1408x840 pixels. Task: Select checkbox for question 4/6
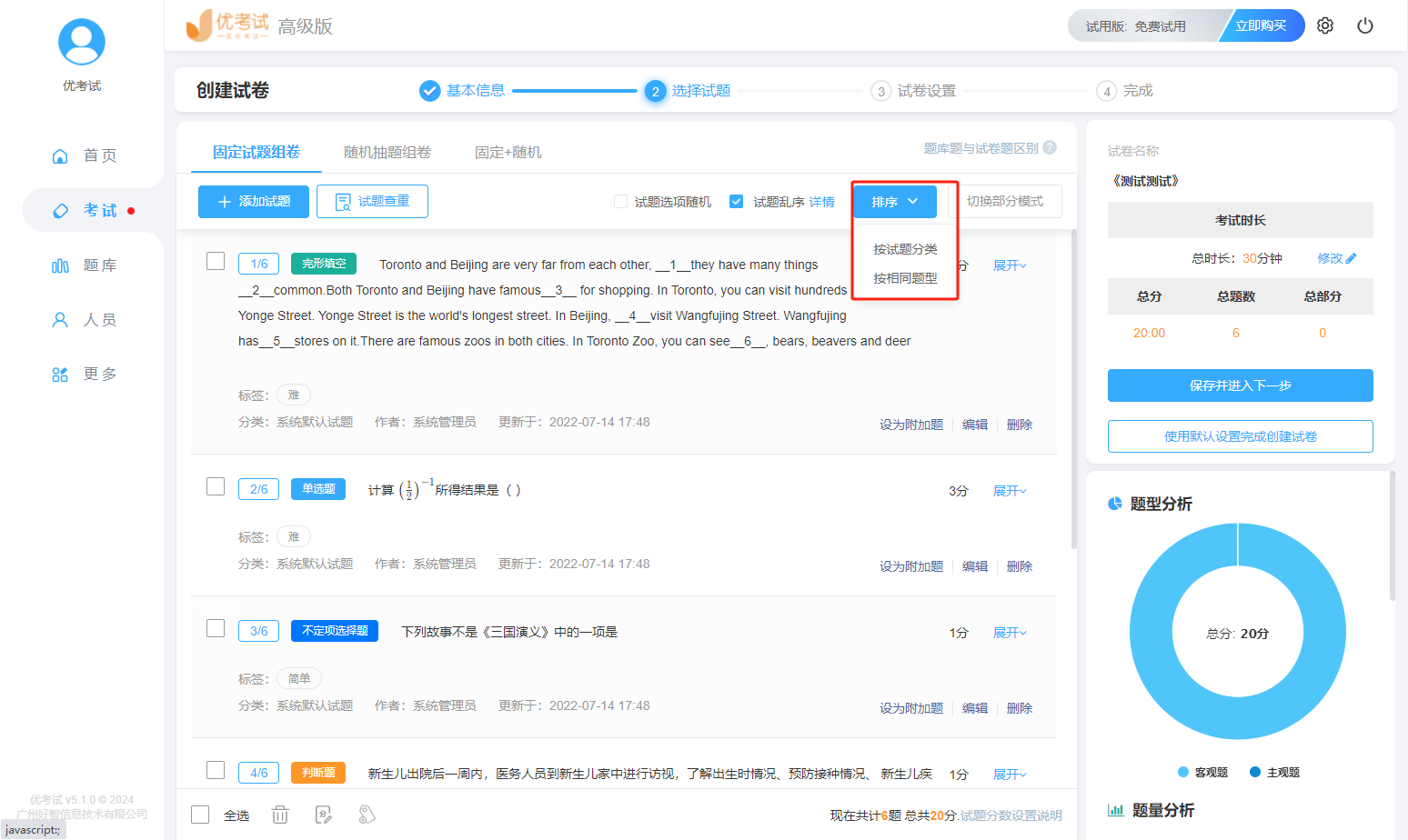216,770
